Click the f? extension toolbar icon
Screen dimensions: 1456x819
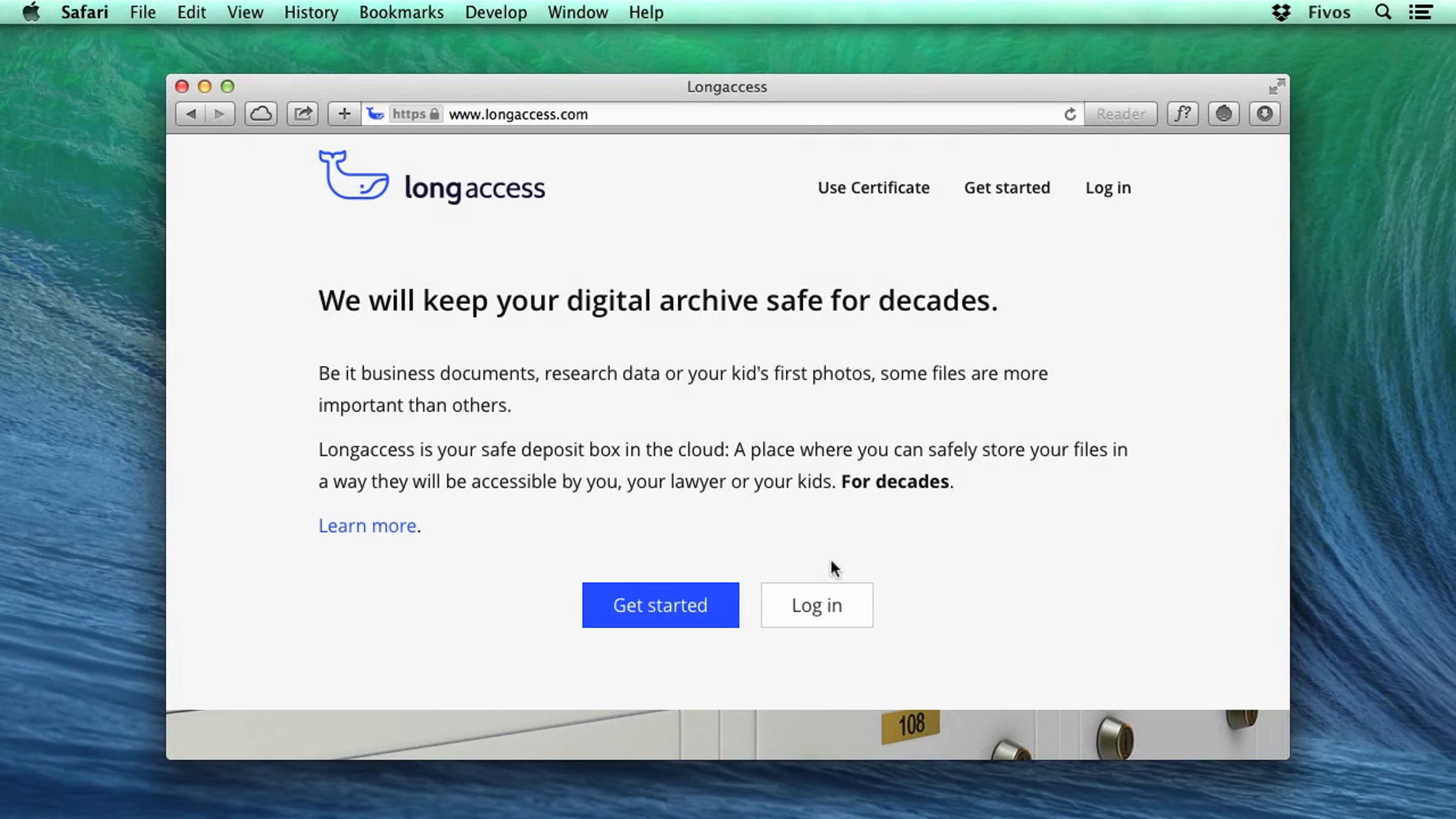1182,114
